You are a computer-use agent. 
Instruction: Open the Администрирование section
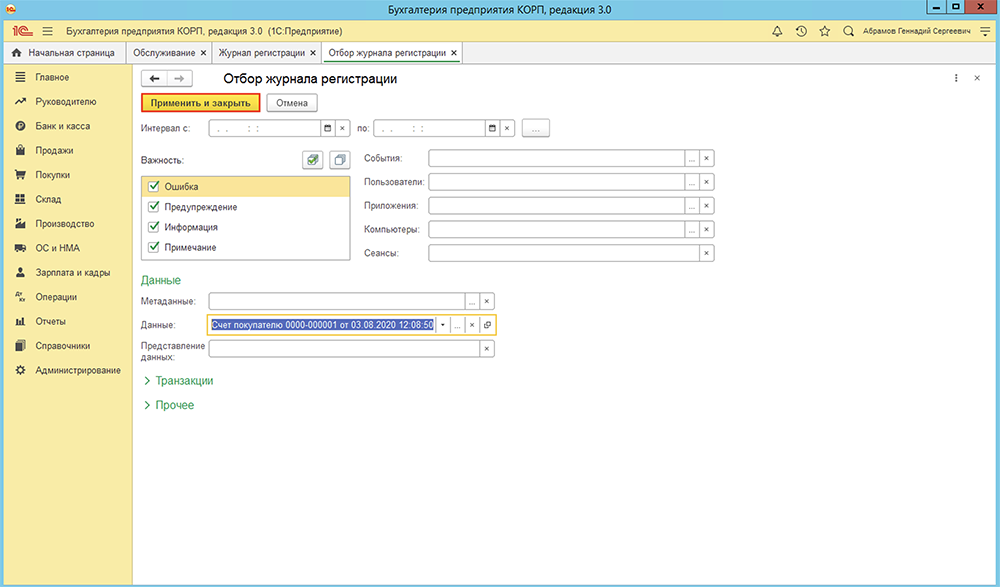pyautogui.click(x=78, y=370)
